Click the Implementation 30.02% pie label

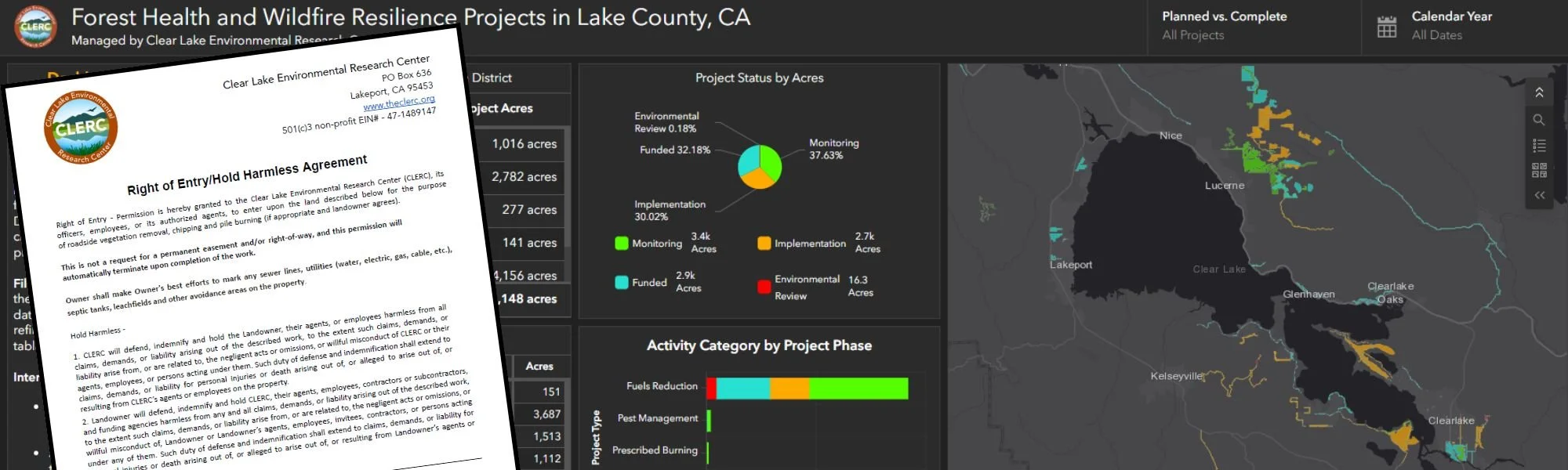[x=670, y=210]
